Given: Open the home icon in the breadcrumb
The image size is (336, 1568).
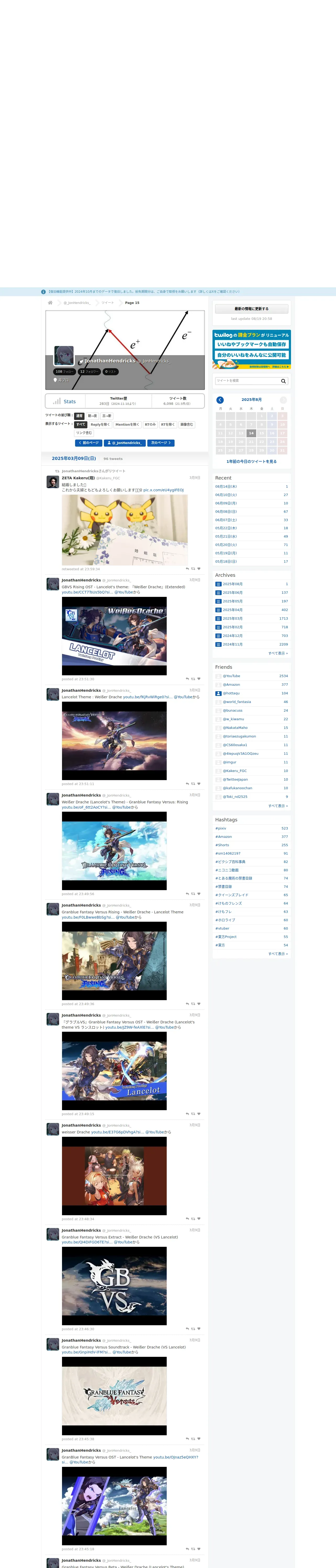Looking at the screenshot, I should [50, 303].
